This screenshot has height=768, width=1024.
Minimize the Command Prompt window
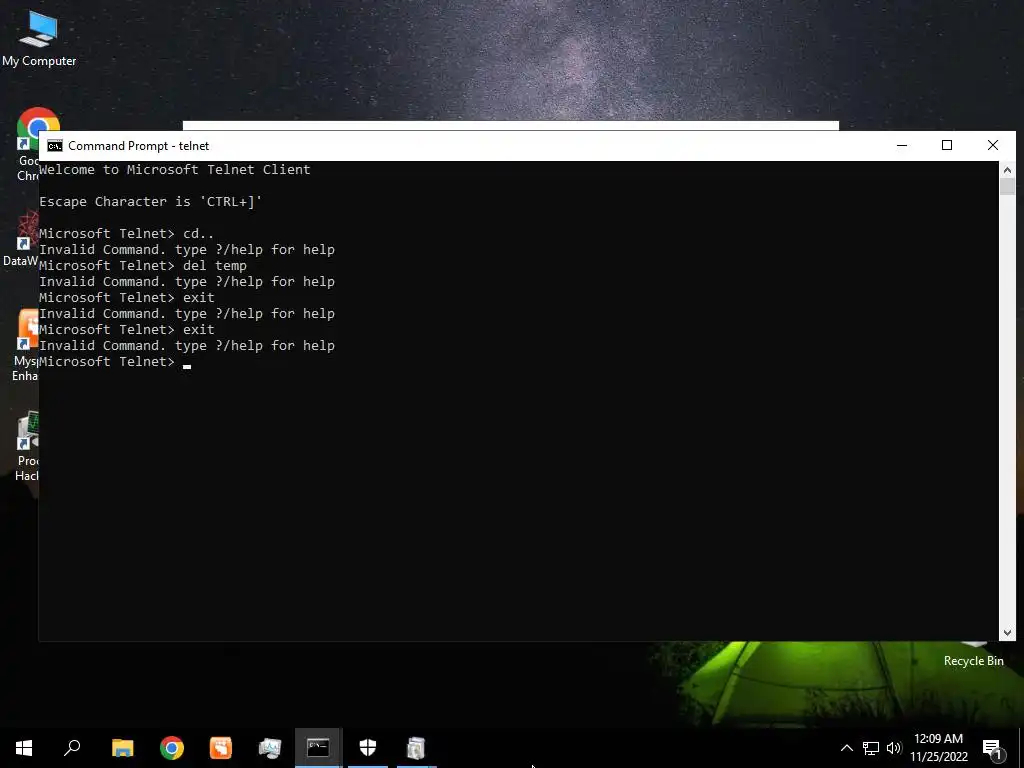[x=902, y=145]
